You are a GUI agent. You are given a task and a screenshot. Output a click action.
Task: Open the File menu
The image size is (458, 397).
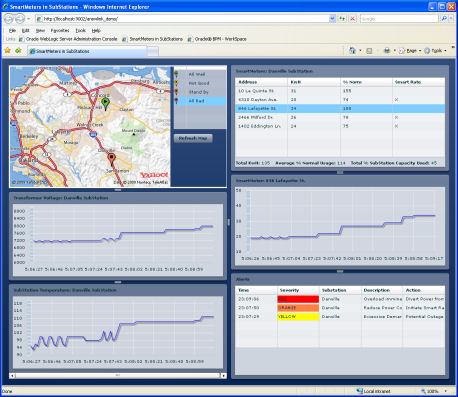click(12, 30)
